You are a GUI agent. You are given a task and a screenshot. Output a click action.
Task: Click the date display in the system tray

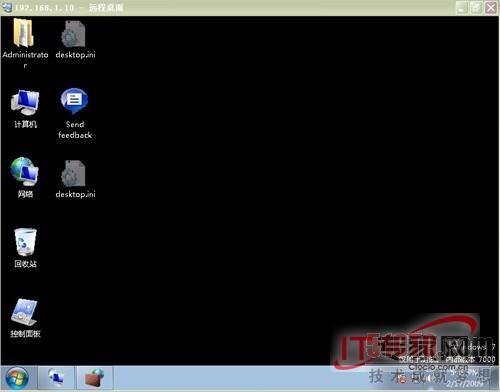tap(464, 384)
